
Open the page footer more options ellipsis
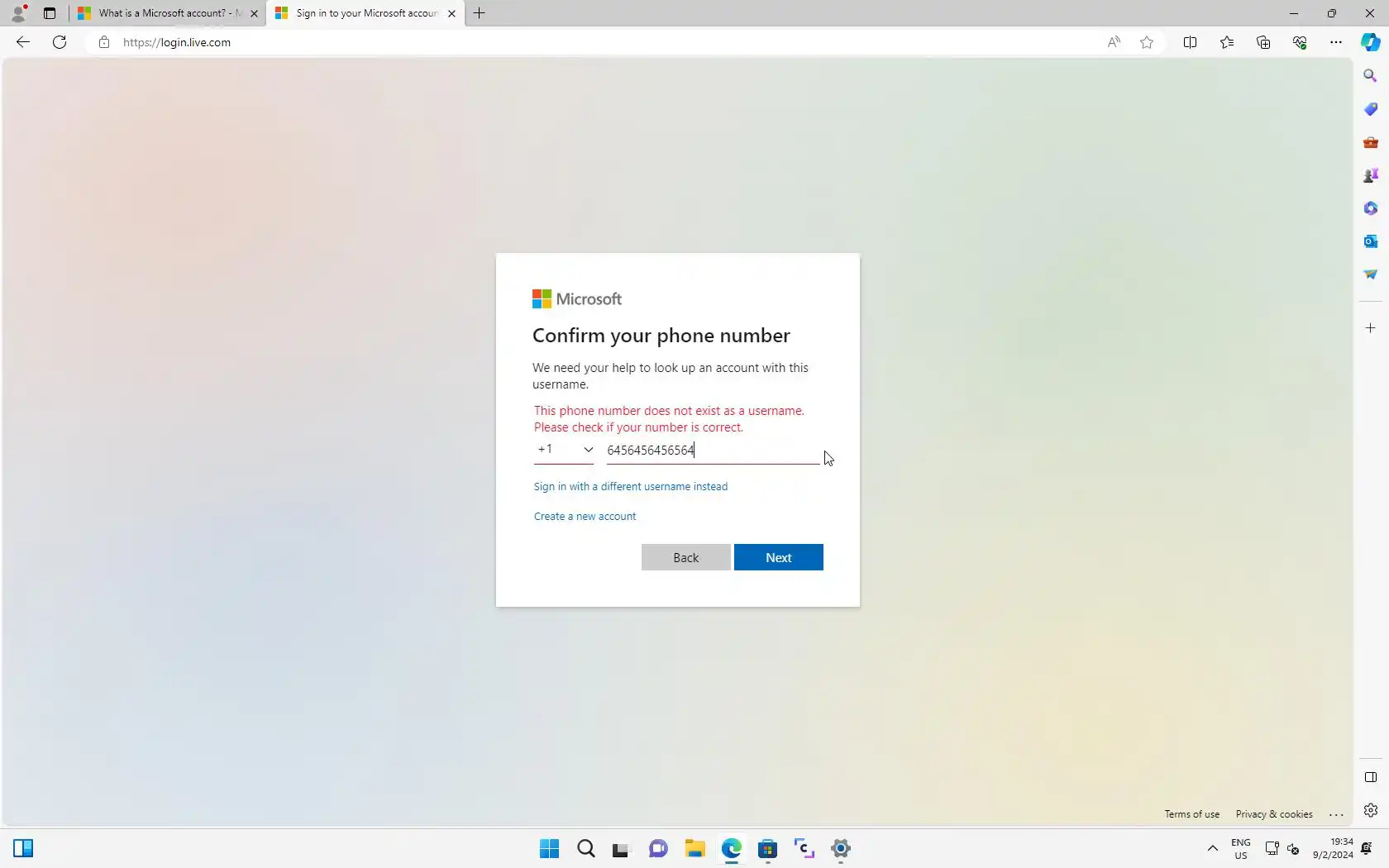click(1337, 814)
